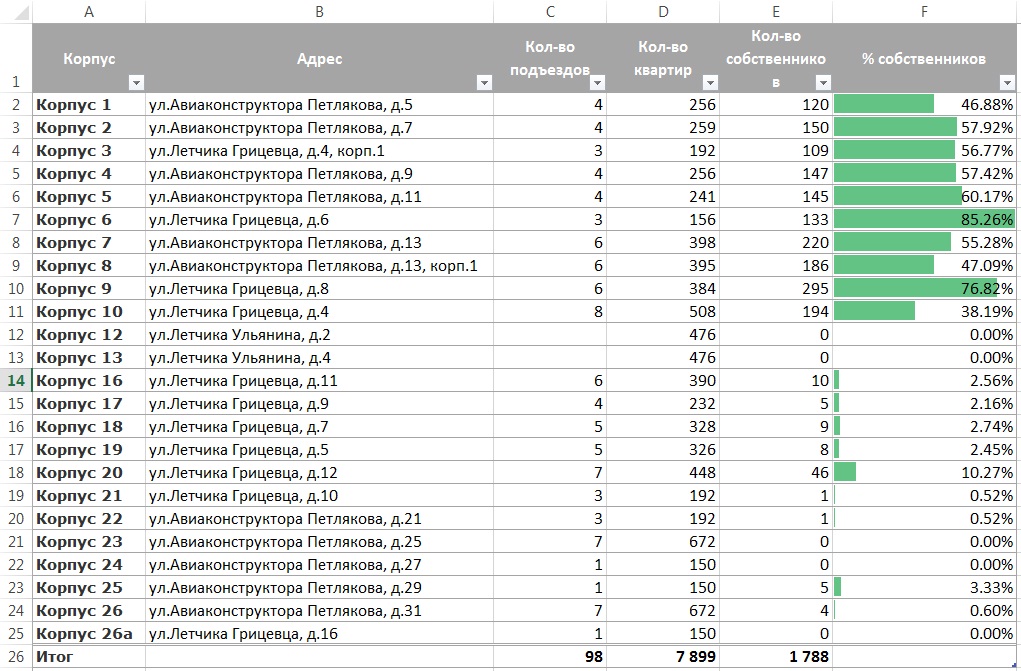Click apartments value 448 in Корпус 20 row
Screen dimensions: 1021x671
click(663, 472)
